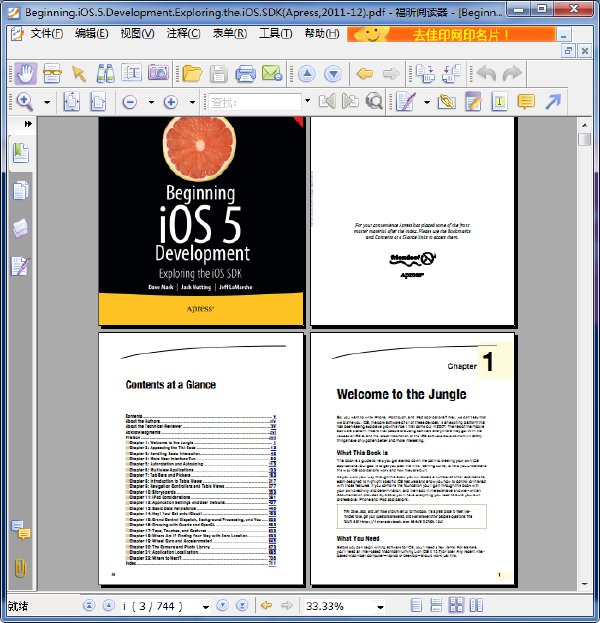Open the Pages thumbnails panel in sidebar
This screenshot has height=623, width=600.
21,190
